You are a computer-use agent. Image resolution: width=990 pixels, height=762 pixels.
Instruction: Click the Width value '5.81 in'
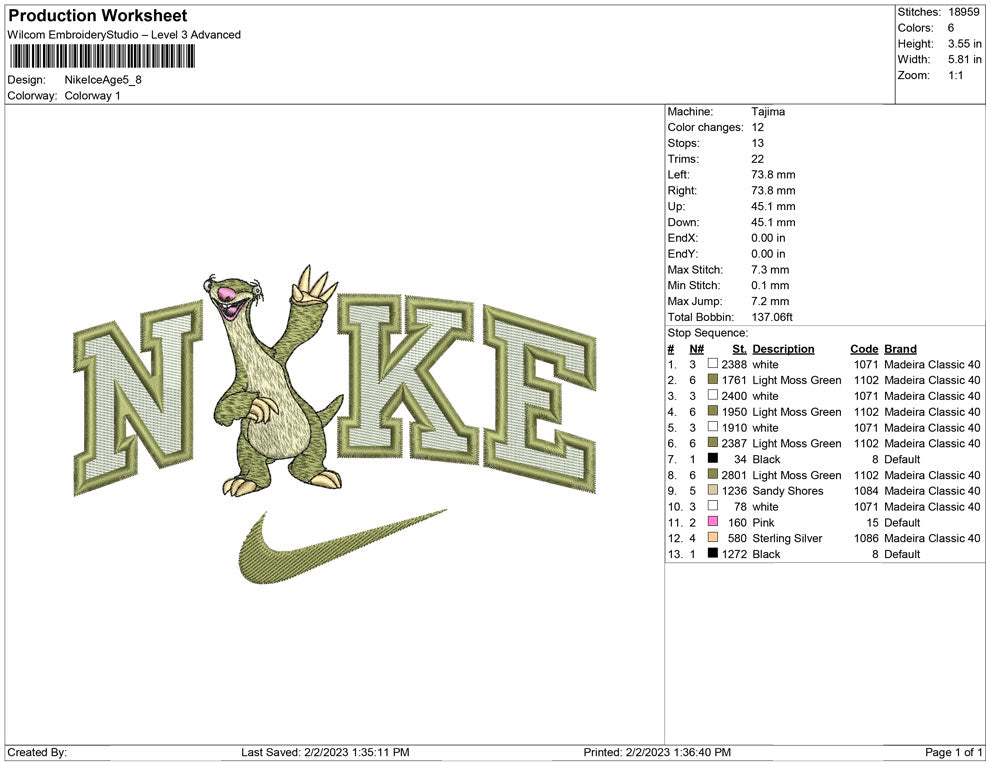[x=964, y=59]
